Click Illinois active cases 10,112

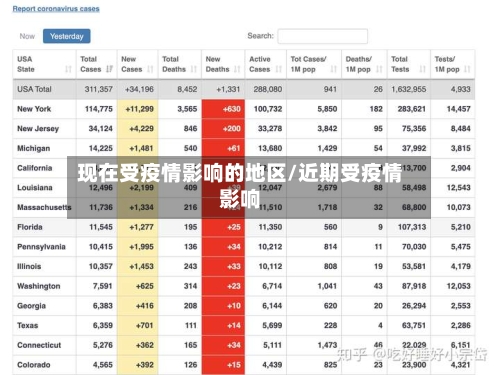270,266
